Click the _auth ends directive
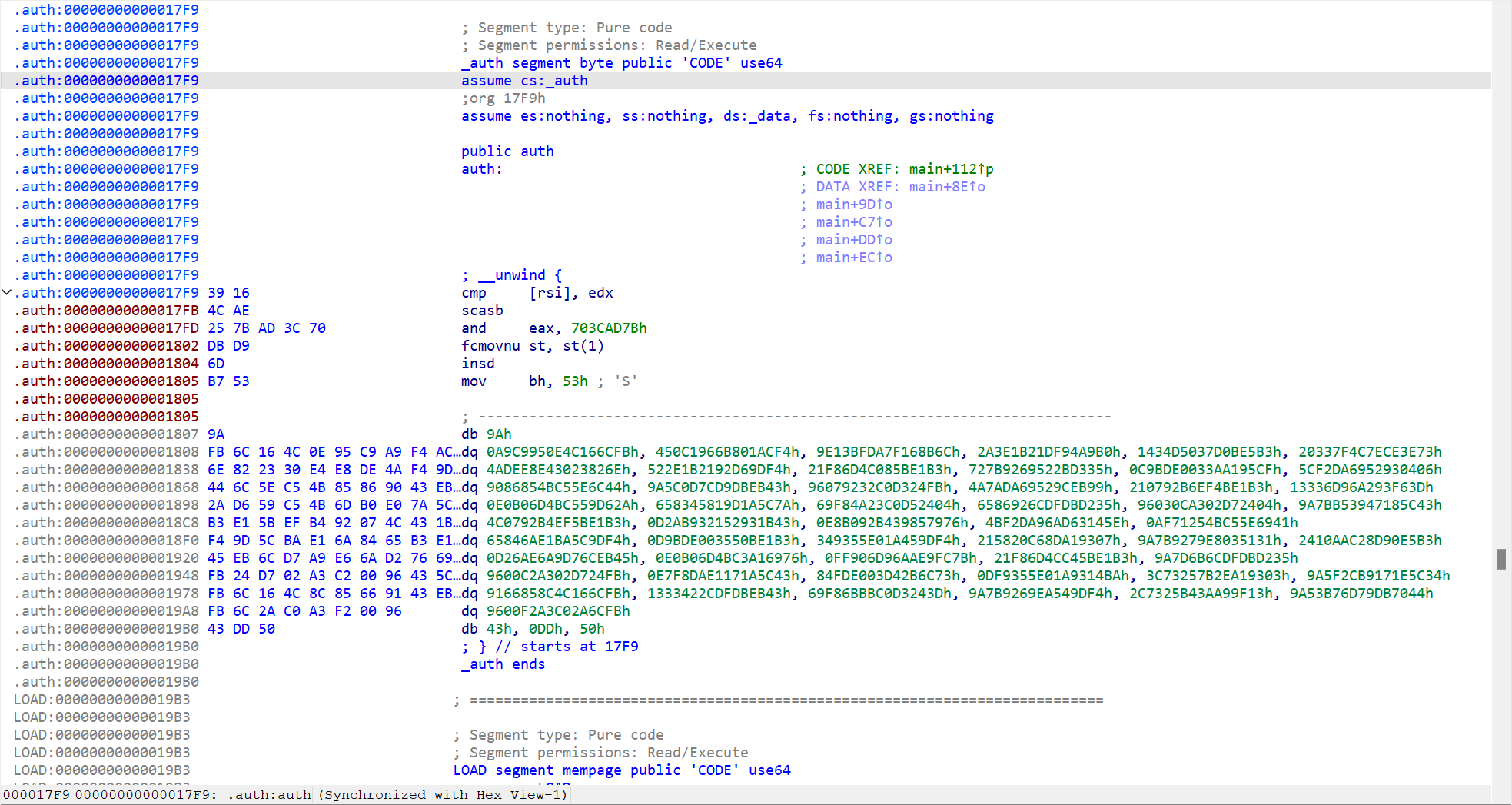Image resolution: width=1512 pixels, height=805 pixels. point(503,664)
